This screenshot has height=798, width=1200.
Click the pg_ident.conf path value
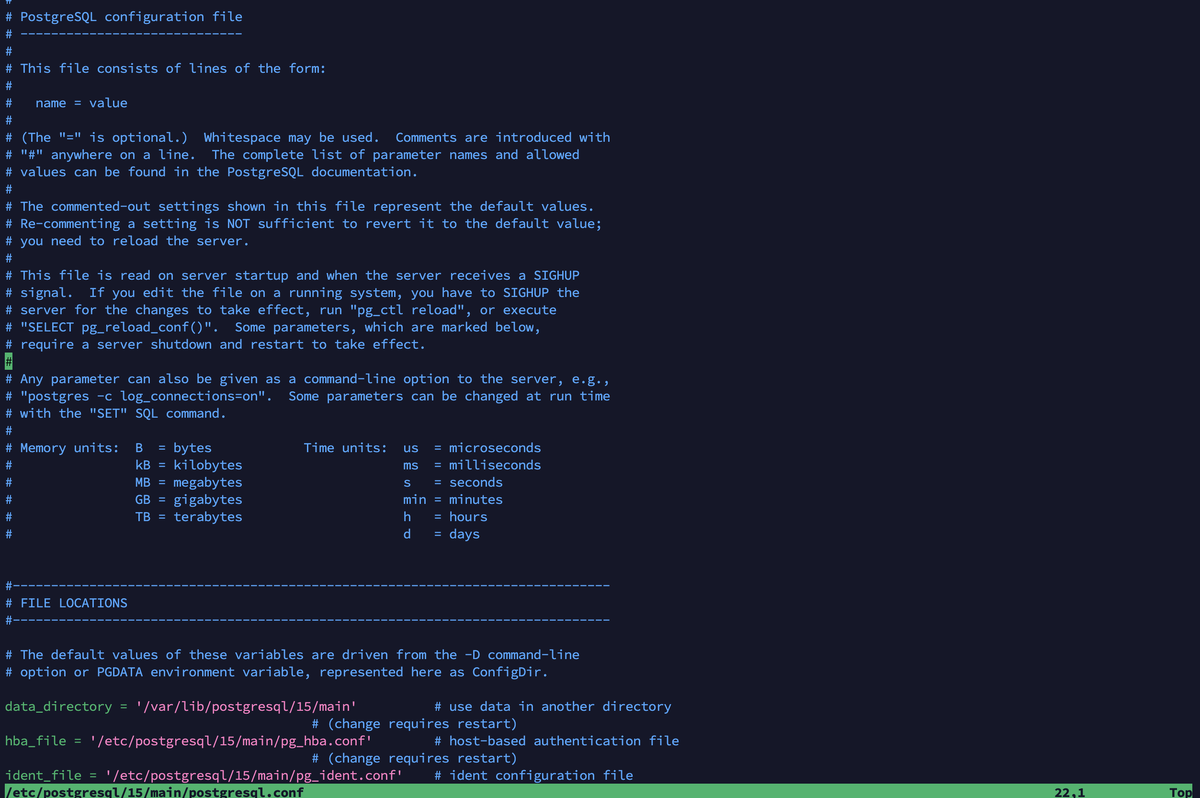[253, 775]
